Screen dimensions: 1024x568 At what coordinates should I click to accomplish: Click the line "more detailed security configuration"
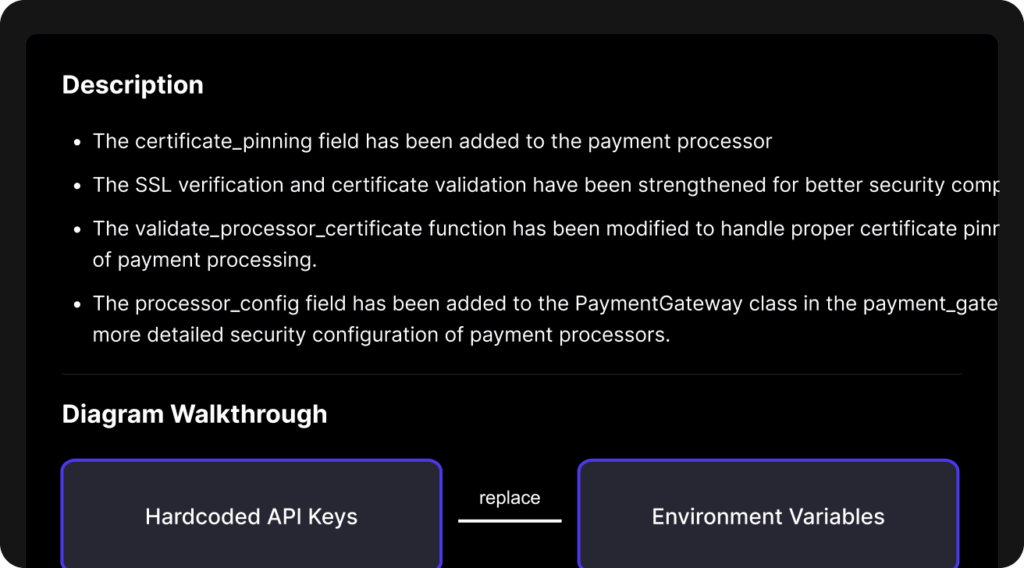(381, 335)
